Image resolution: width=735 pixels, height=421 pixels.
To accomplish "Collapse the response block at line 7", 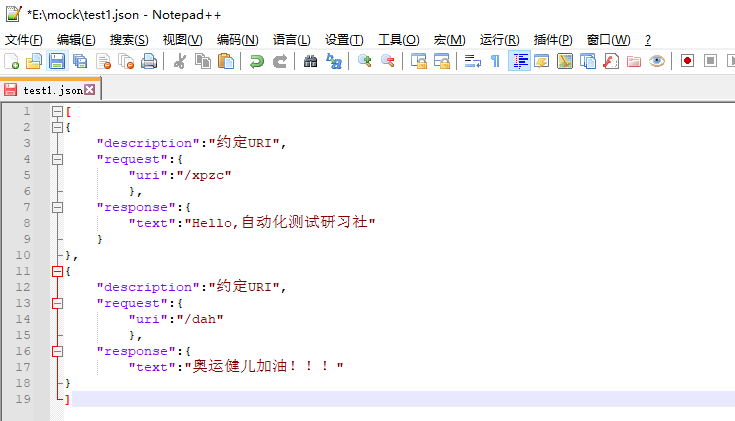I will 57,207.
